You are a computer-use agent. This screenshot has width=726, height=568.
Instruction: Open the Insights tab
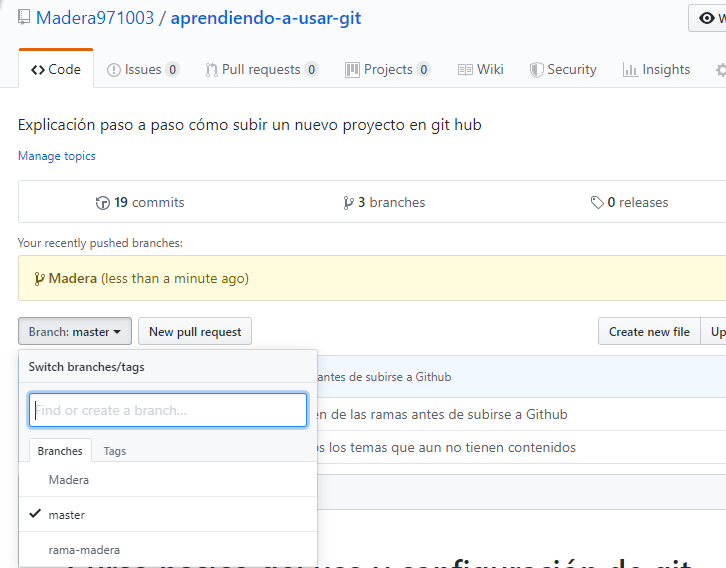[657, 69]
